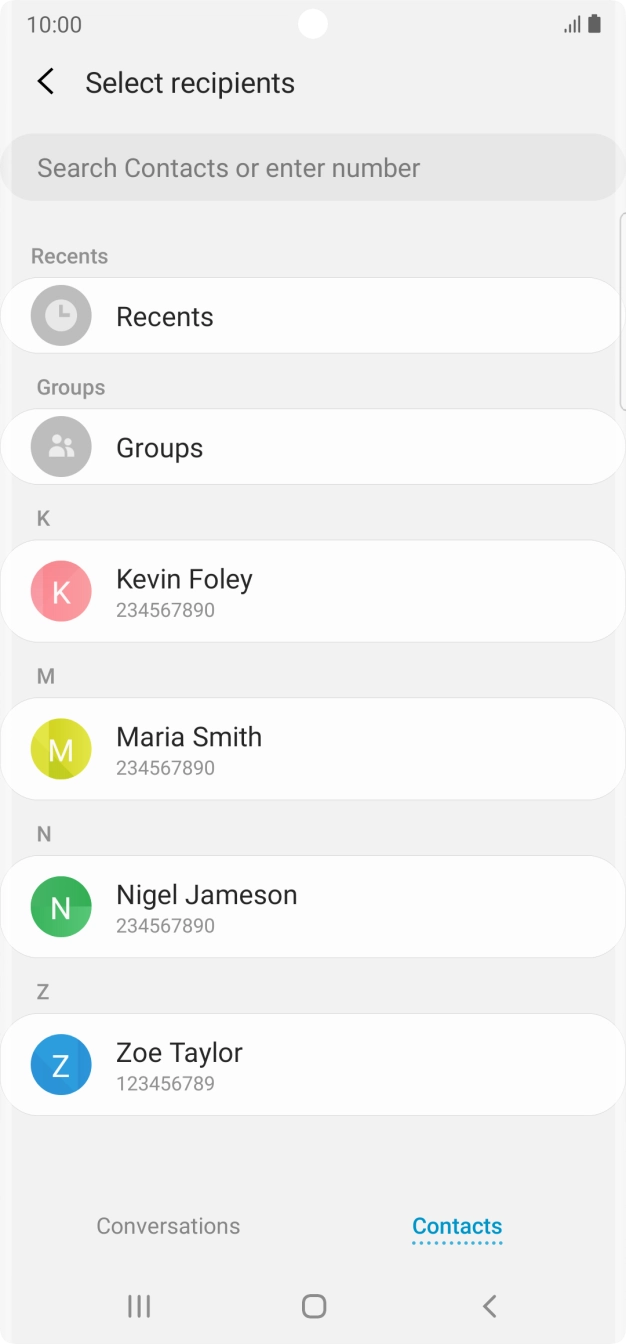Tap the back arrow next to Select recipients

pyautogui.click(x=45, y=82)
